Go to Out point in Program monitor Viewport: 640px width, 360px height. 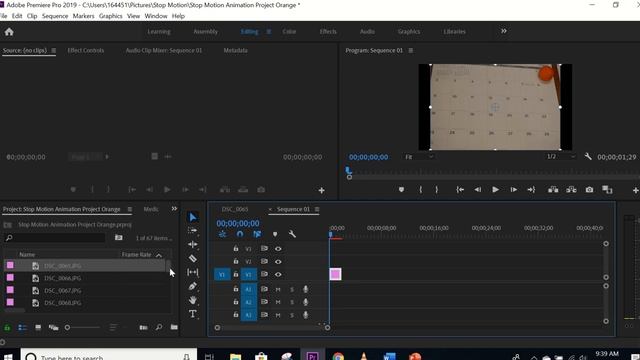click(x=531, y=190)
